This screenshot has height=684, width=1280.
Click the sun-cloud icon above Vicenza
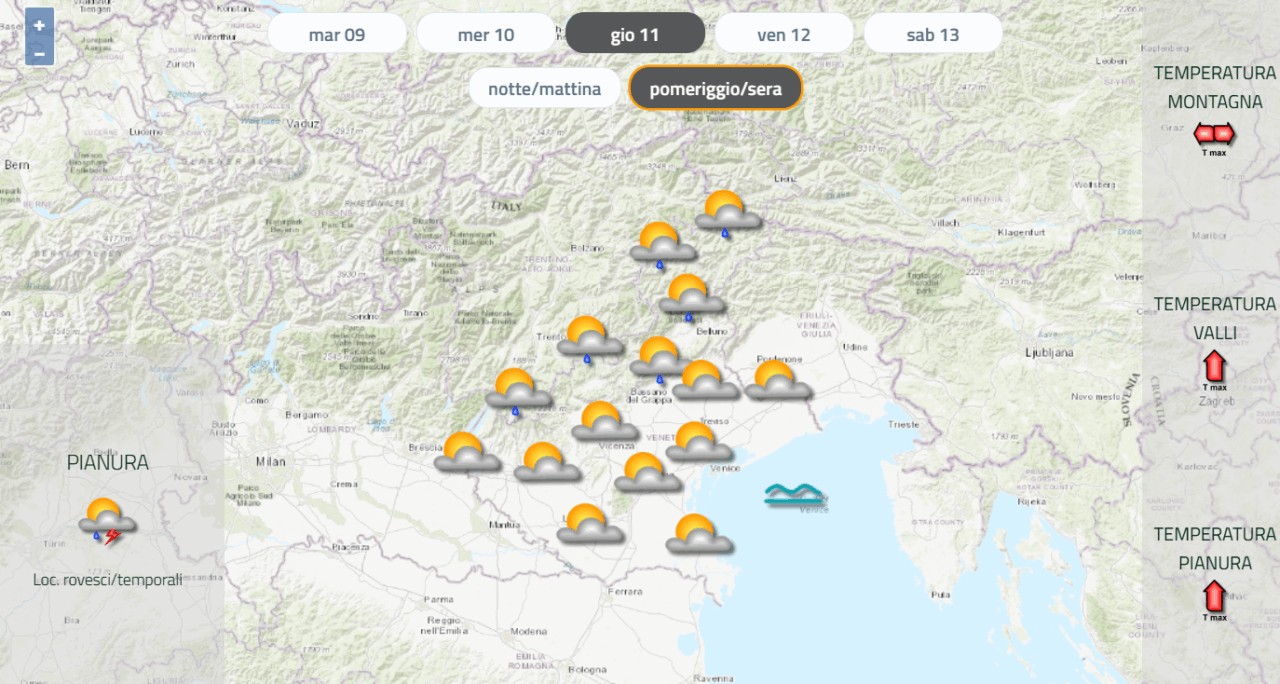(x=604, y=421)
